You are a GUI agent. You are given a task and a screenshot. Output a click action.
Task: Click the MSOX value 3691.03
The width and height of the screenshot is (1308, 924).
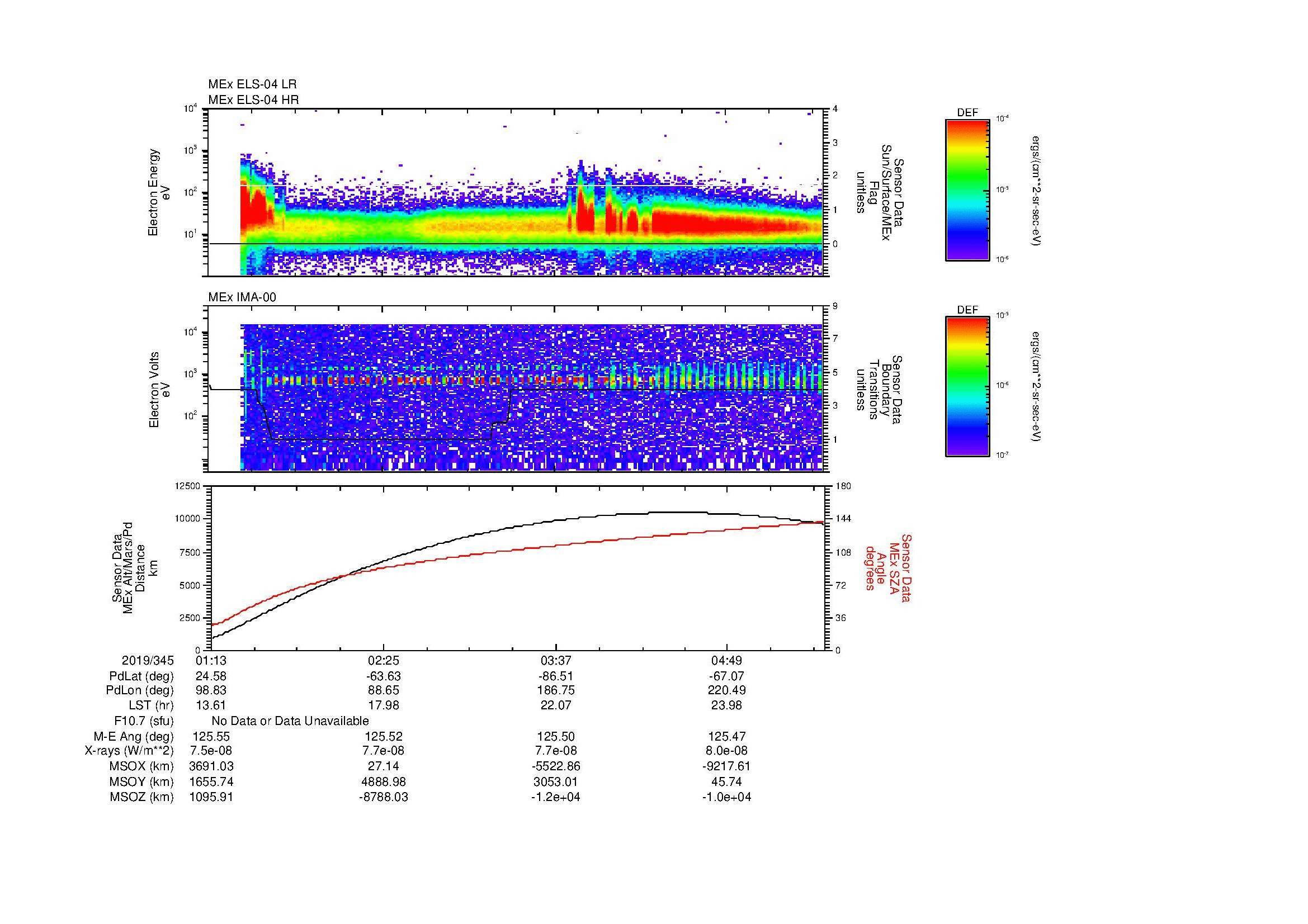click(x=211, y=766)
